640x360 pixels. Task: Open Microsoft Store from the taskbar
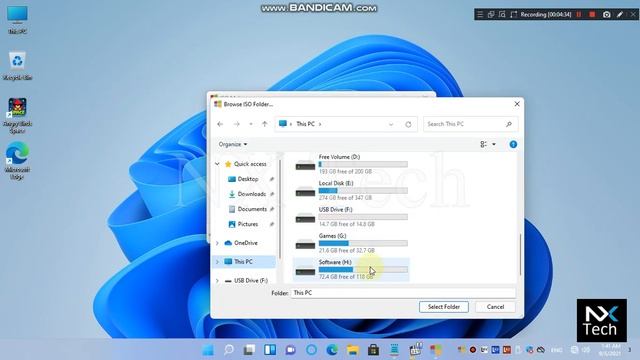coord(373,350)
